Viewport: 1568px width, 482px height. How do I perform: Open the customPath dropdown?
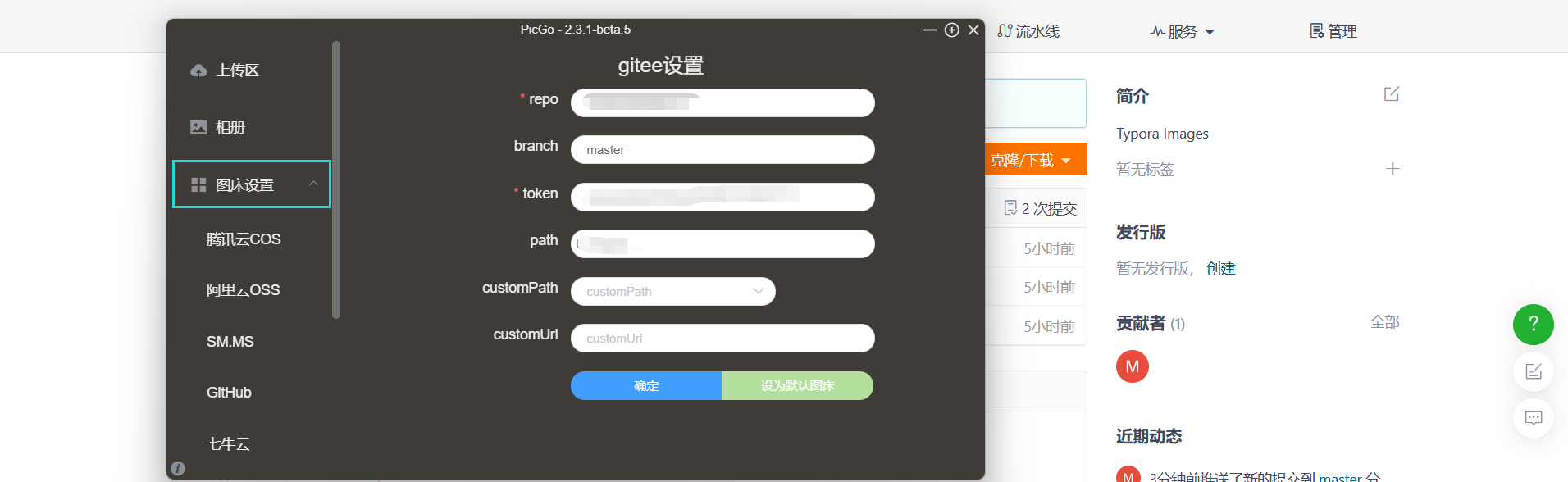pyautogui.click(x=672, y=291)
